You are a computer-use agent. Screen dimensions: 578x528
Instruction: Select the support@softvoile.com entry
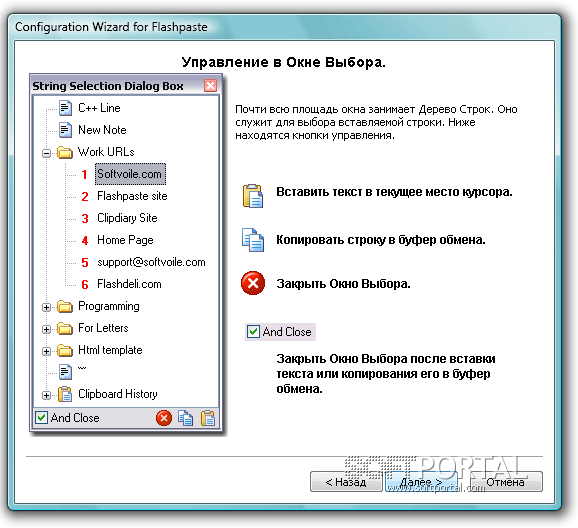click(x=151, y=262)
